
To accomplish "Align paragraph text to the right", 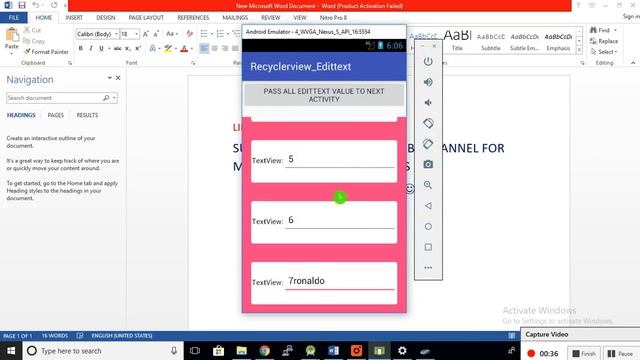I will [x=225, y=49].
